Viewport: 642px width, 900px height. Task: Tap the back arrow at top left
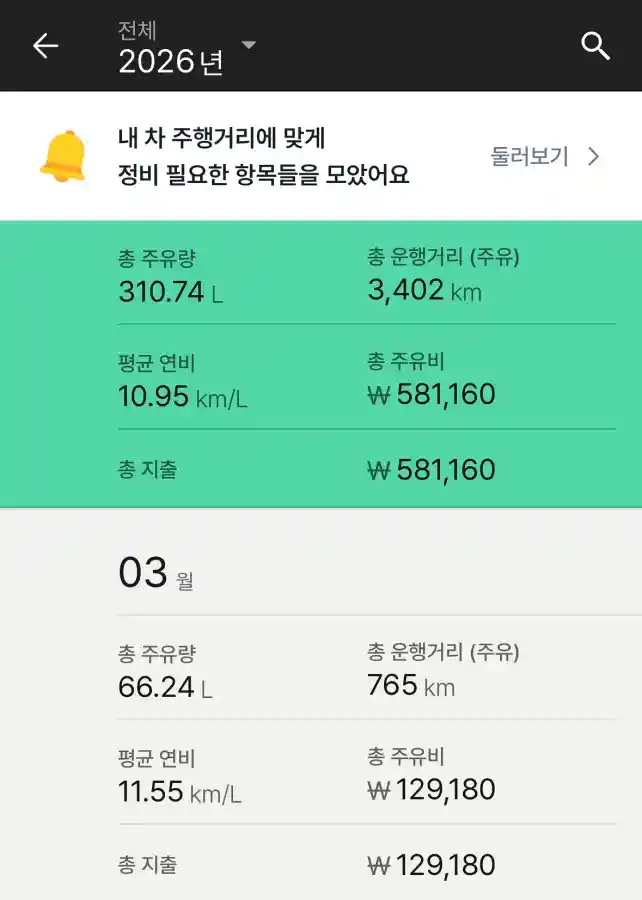[46, 45]
